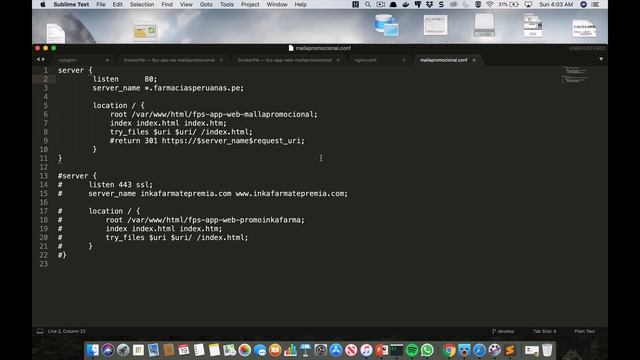Open iTunes from the Dock

tap(366, 350)
